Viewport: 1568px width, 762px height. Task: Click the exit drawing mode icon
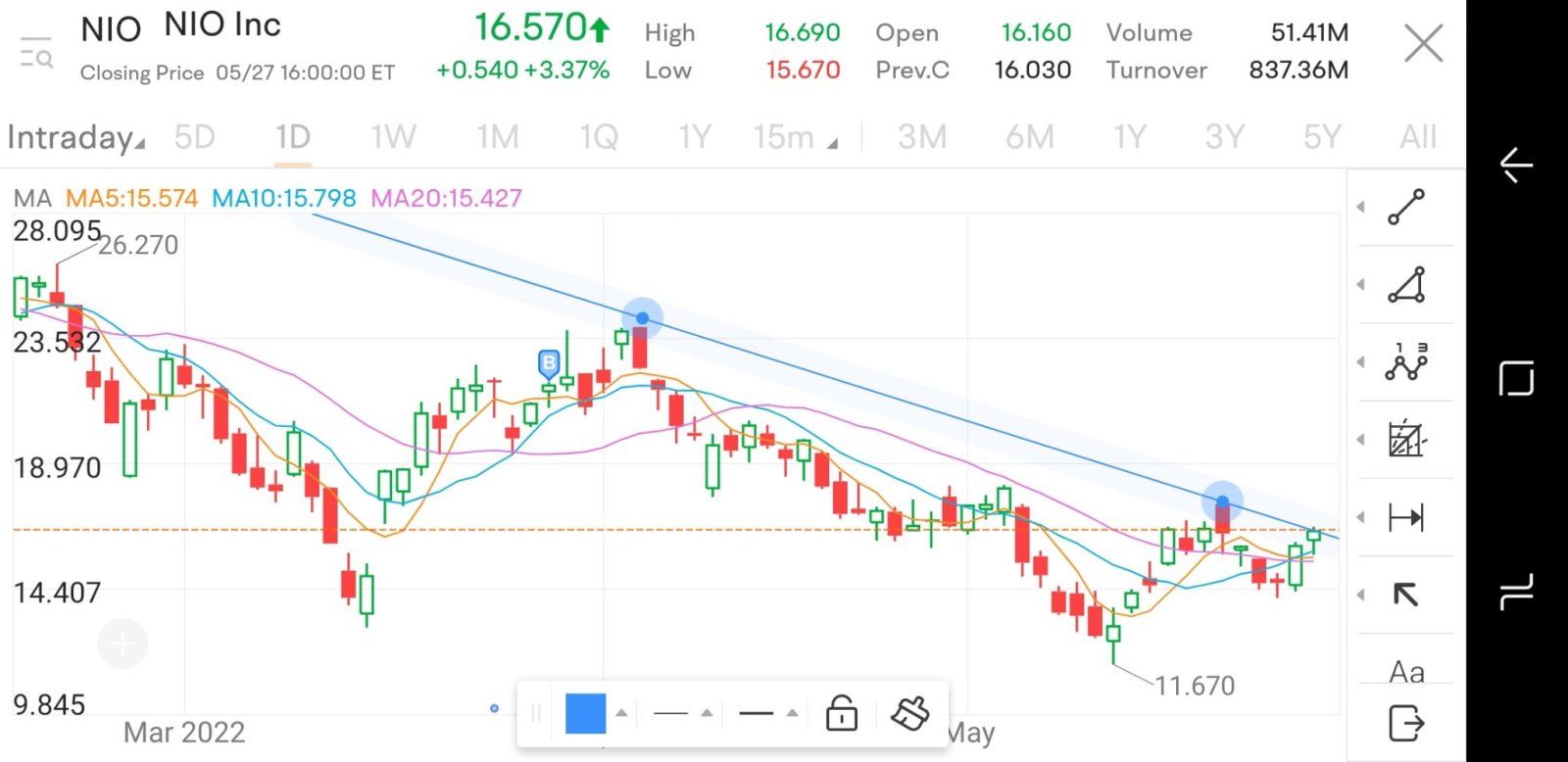[x=1406, y=724]
